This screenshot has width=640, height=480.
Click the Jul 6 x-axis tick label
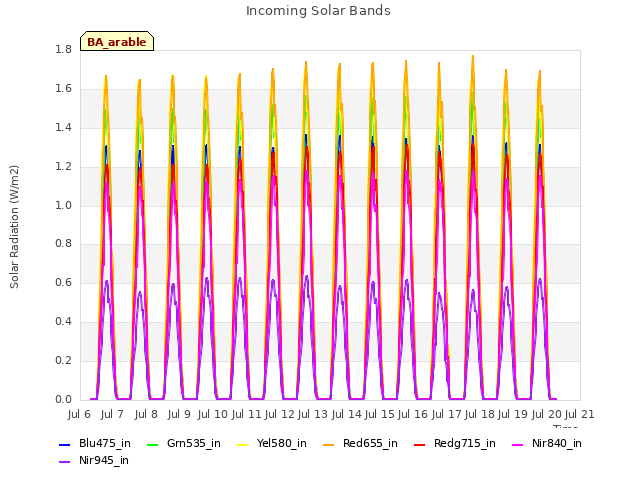tap(79, 414)
